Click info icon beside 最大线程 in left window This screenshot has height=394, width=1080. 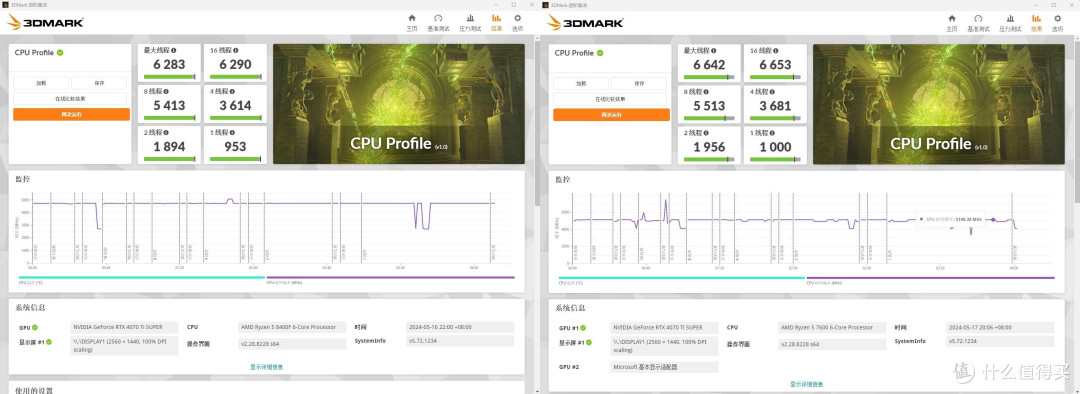[174, 50]
